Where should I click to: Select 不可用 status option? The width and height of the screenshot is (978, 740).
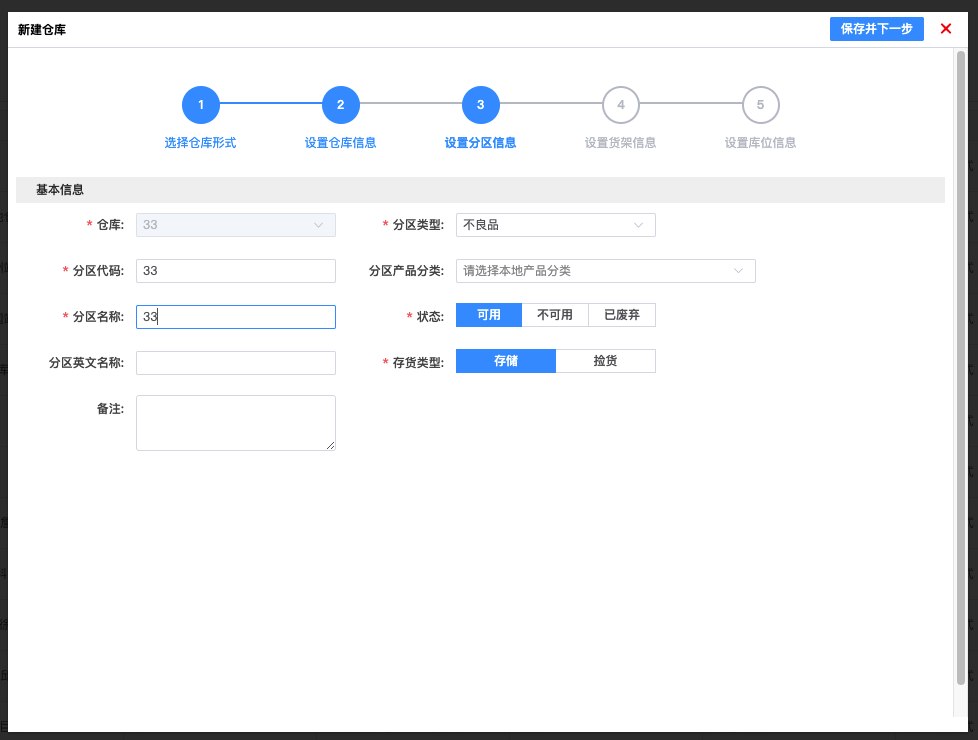[x=555, y=315]
